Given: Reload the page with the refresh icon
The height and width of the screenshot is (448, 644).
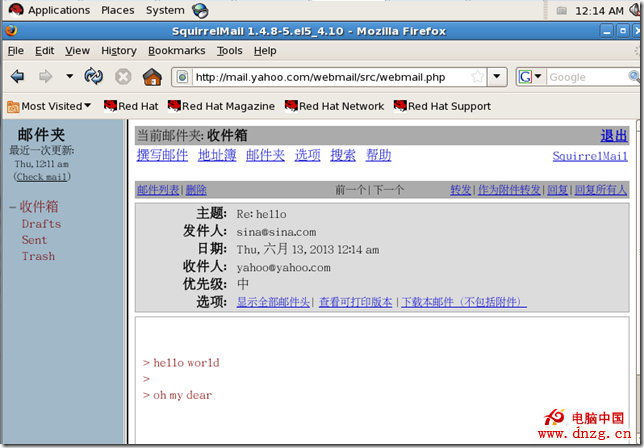Looking at the screenshot, I should click(x=94, y=76).
